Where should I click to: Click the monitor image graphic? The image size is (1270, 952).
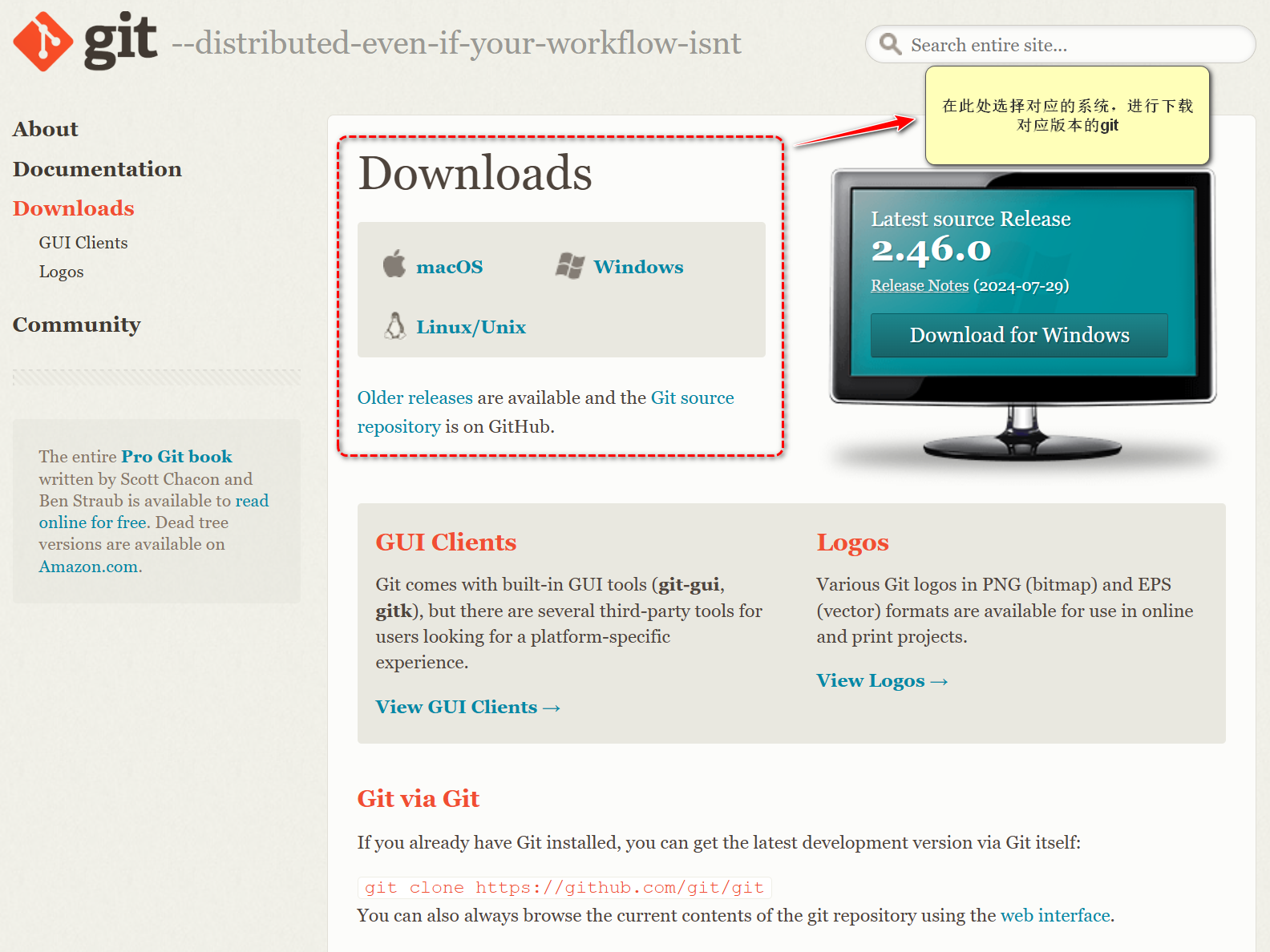coord(1023,317)
